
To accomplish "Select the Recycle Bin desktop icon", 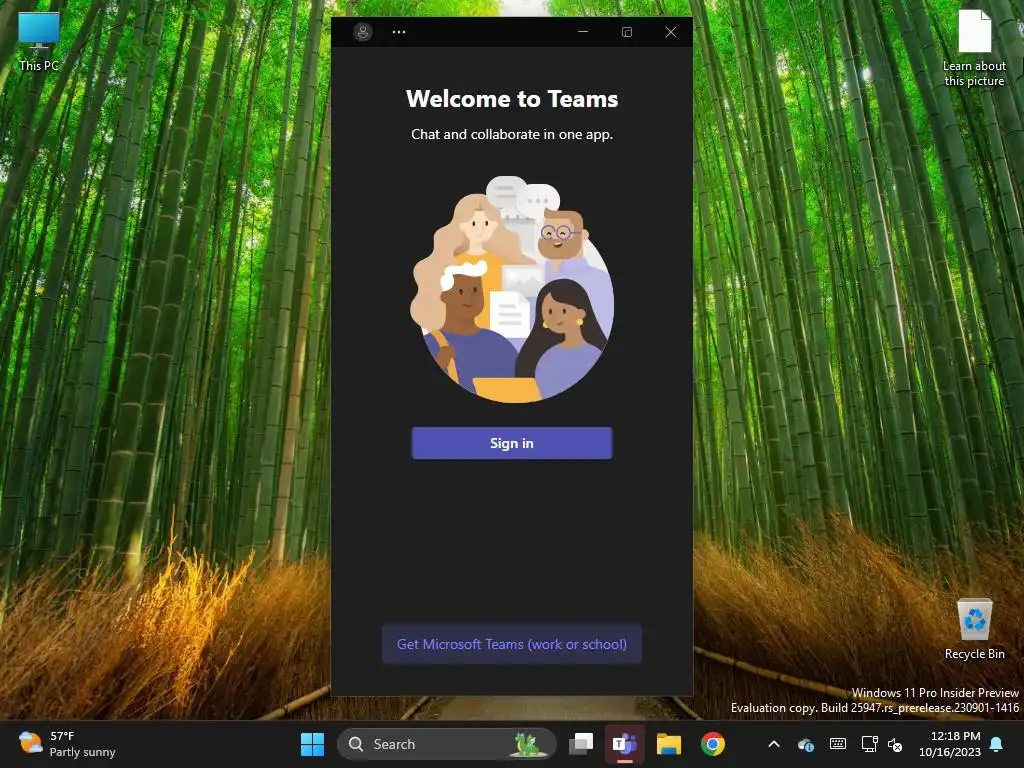I will coord(974,629).
